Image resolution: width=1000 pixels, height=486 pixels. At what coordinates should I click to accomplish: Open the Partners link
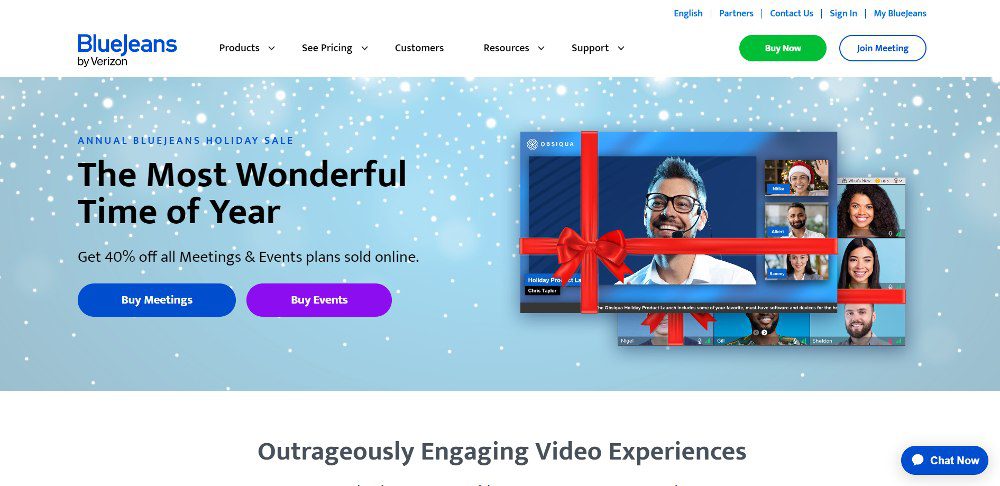coord(736,13)
